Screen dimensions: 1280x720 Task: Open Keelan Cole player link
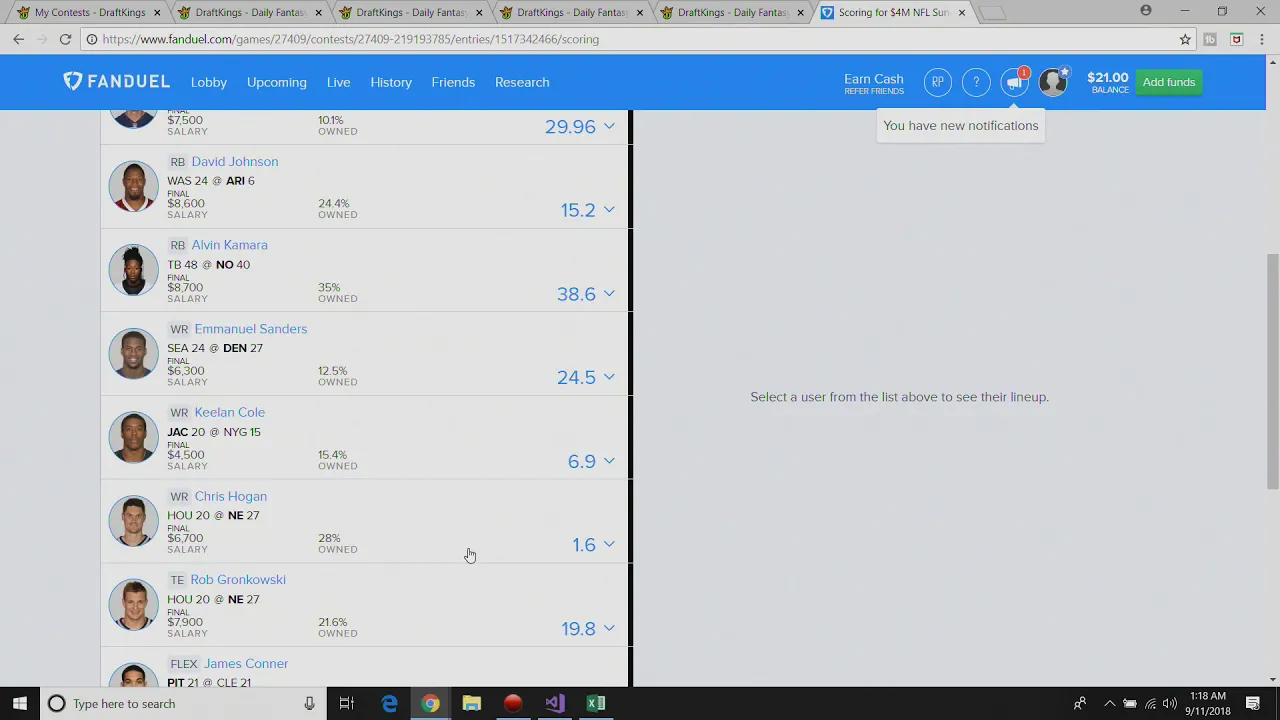[229, 412]
